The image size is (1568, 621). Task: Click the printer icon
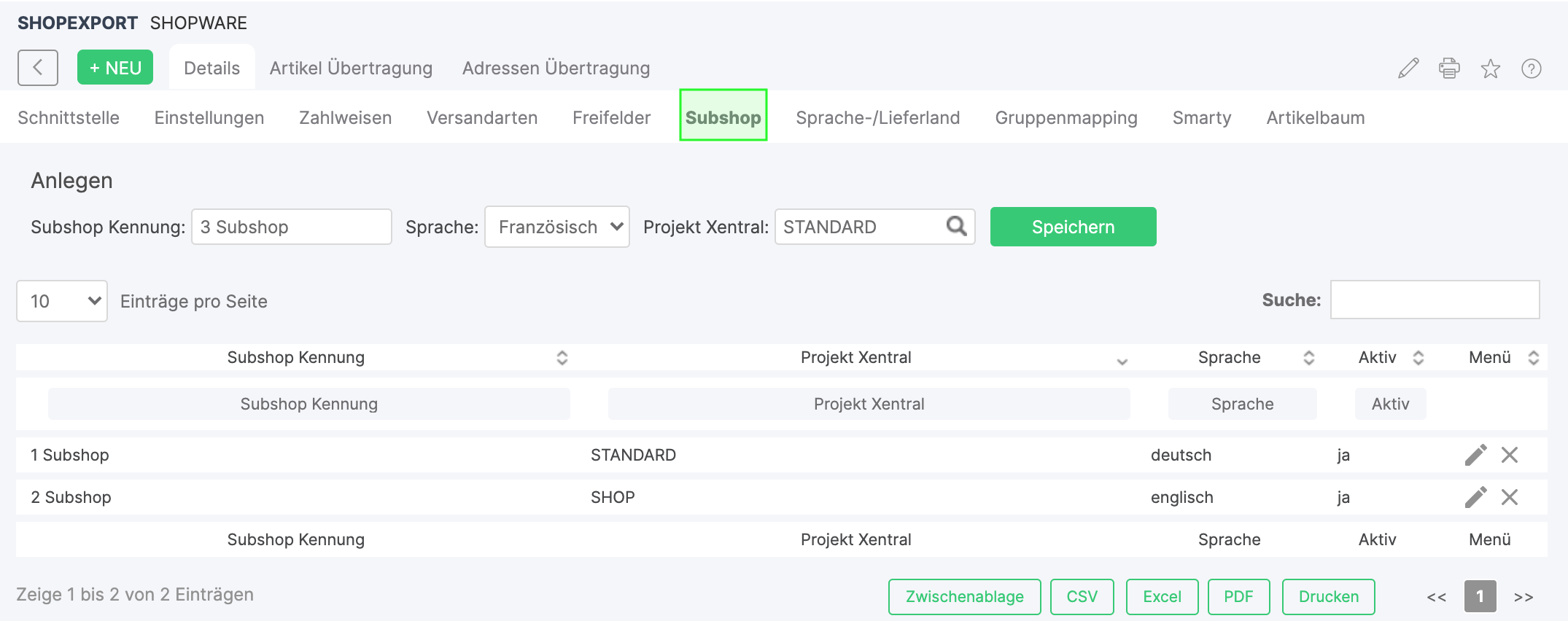click(1449, 69)
